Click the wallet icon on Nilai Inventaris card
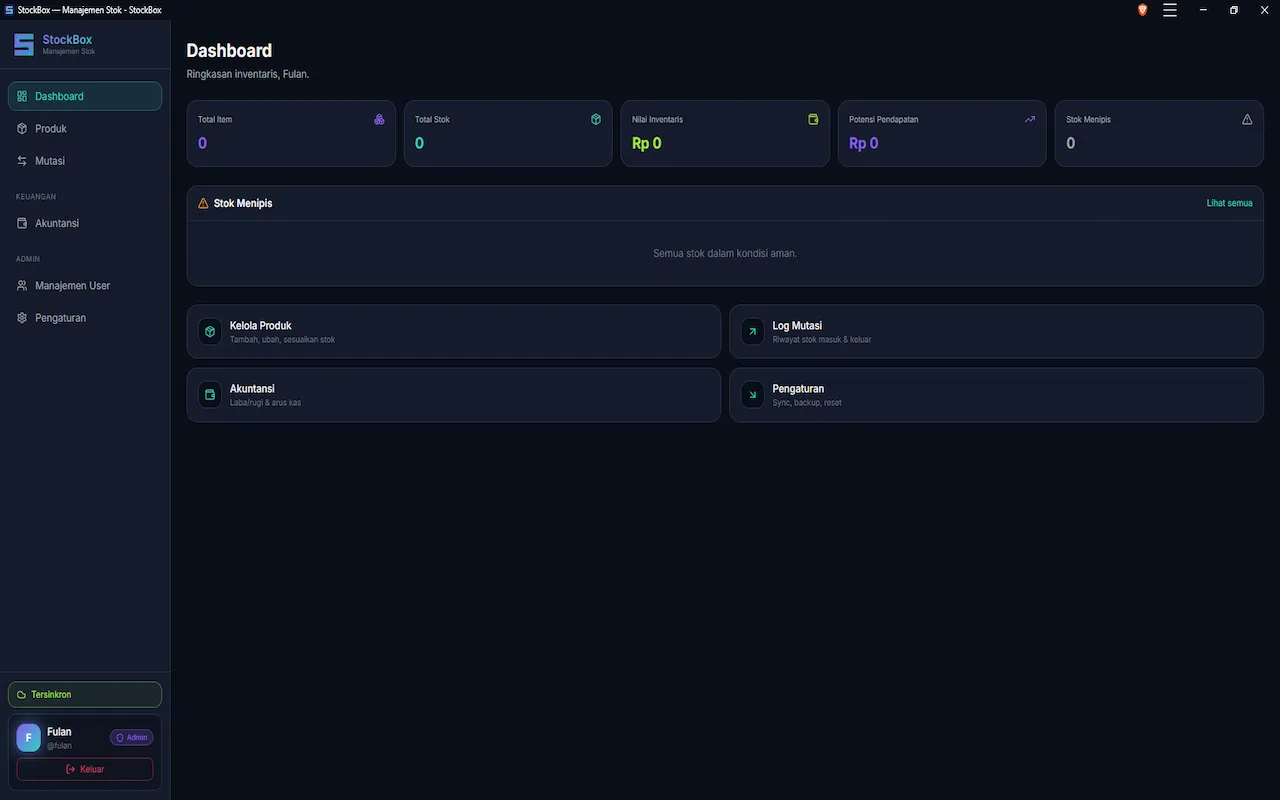 click(x=813, y=119)
